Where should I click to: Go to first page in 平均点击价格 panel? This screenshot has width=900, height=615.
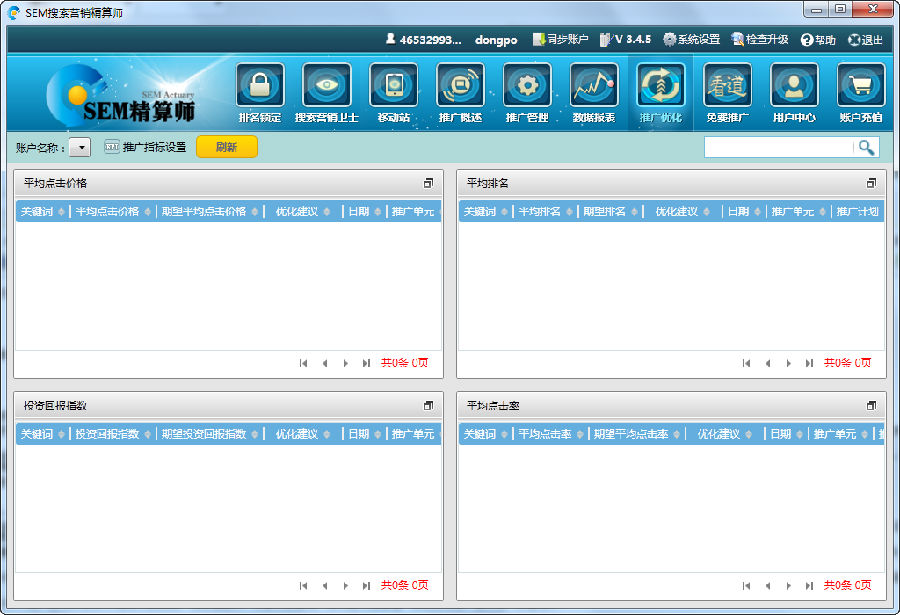(304, 363)
